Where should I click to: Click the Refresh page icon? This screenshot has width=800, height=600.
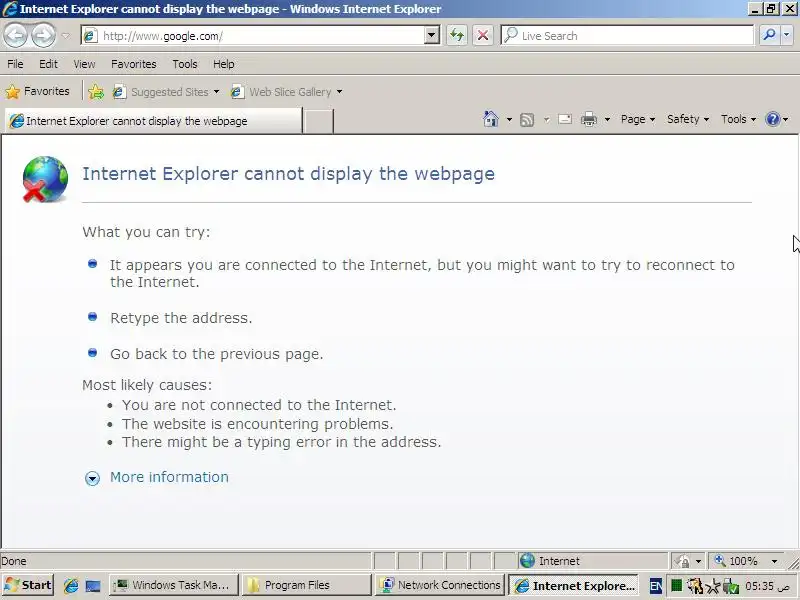(457, 36)
